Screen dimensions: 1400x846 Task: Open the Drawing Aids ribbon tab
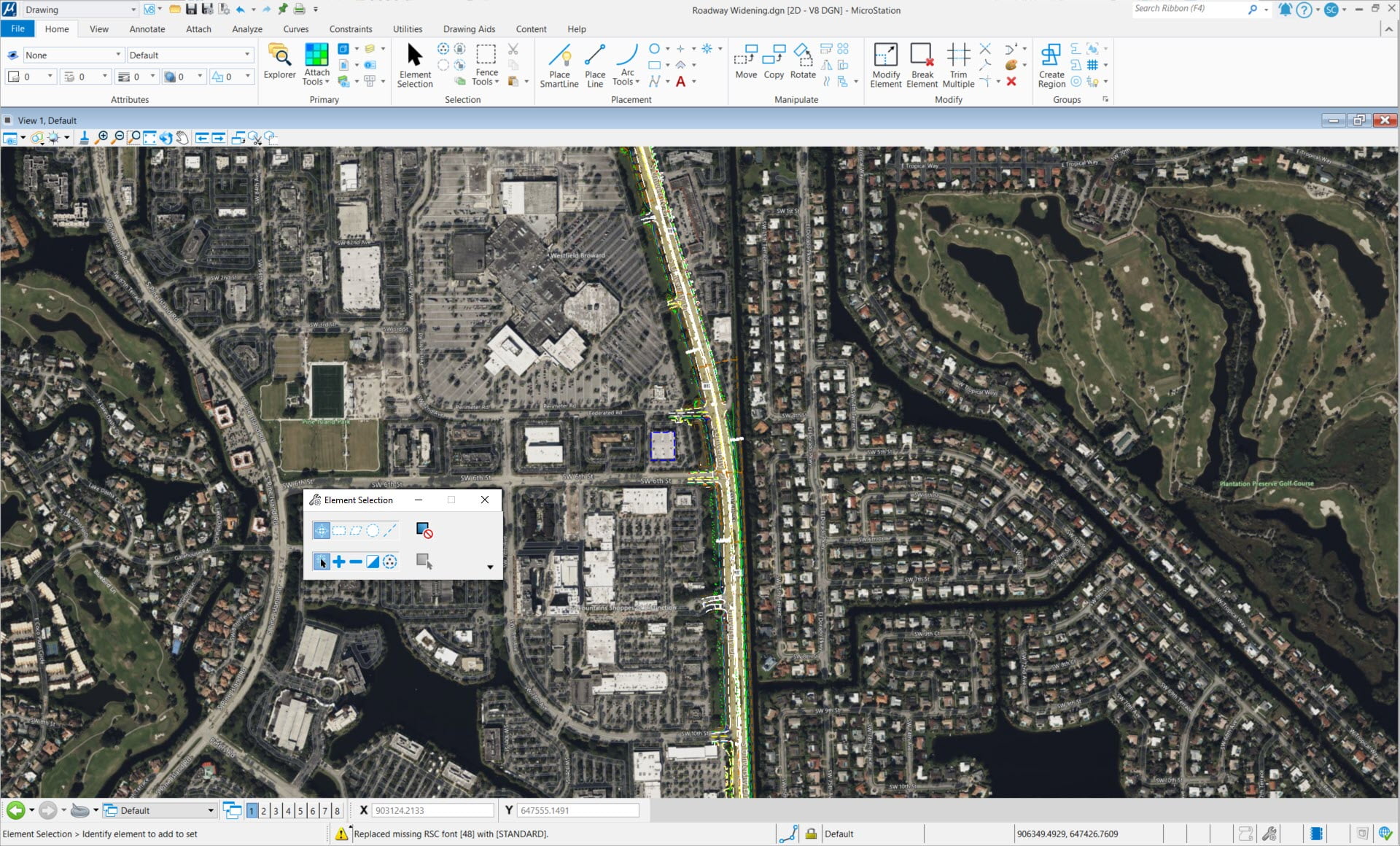469,29
